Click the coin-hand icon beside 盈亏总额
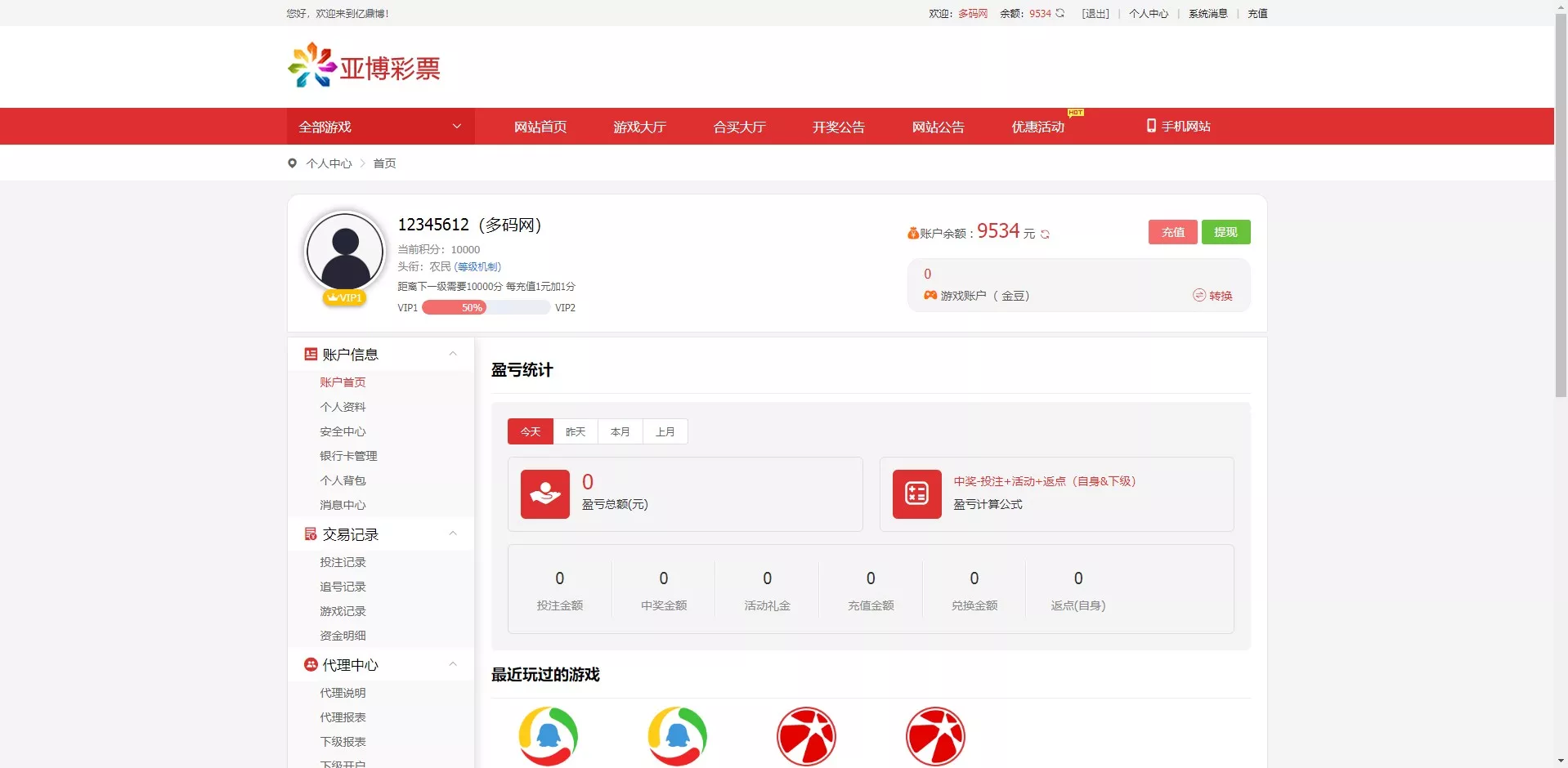 pyautogui.click(x=544, y=493)
